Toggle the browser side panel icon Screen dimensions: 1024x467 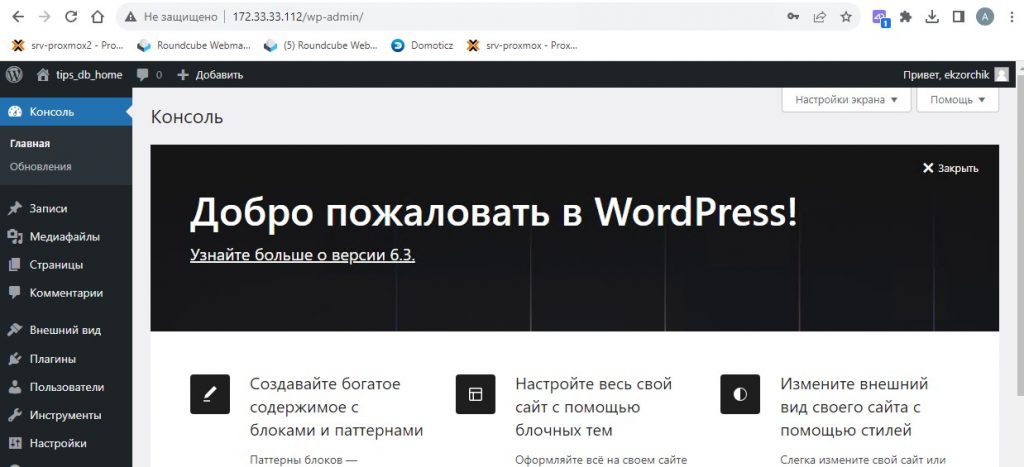tap(958, 17)
